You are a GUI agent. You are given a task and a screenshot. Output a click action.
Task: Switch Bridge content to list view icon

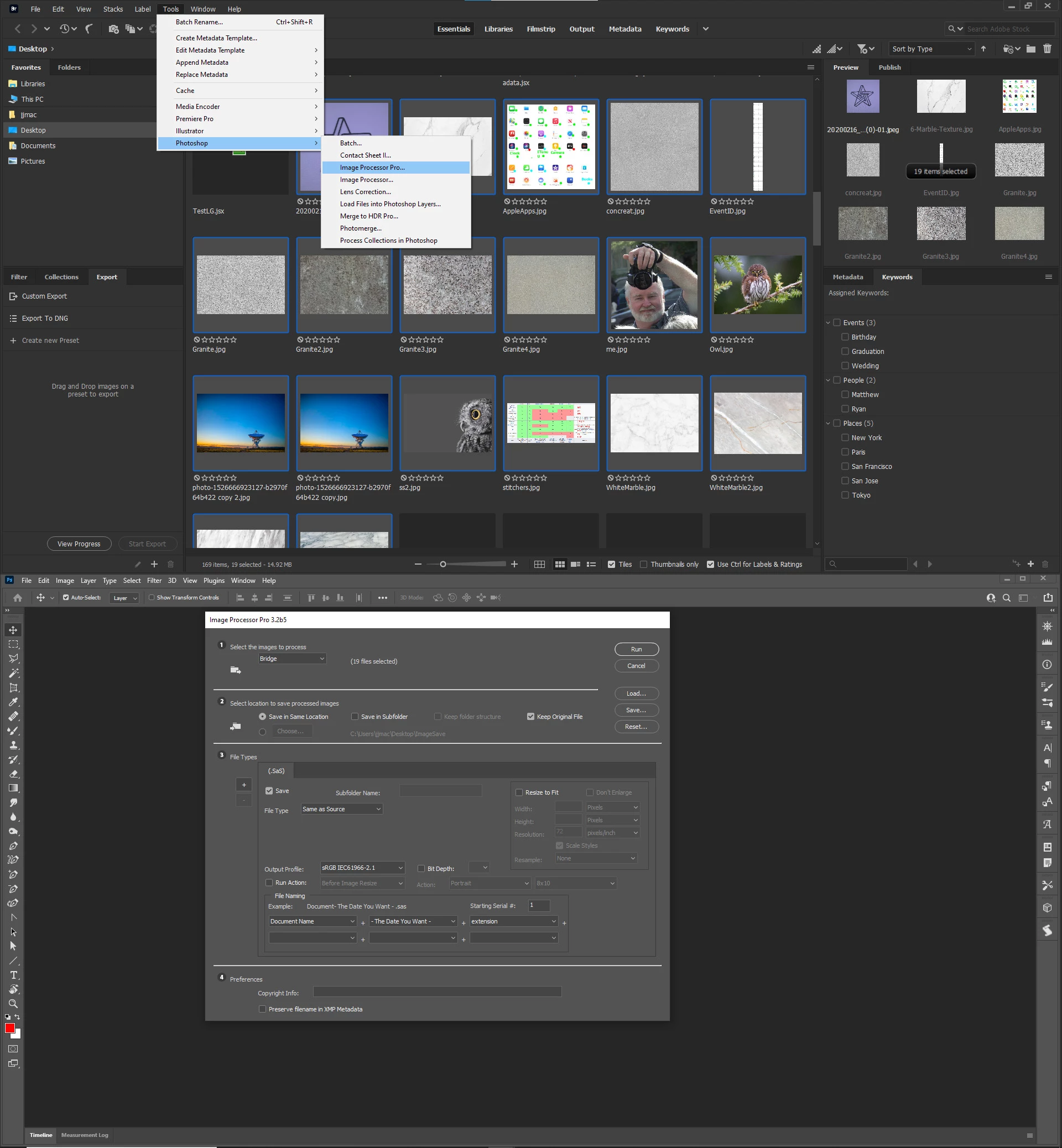click(x=591, y=564)
